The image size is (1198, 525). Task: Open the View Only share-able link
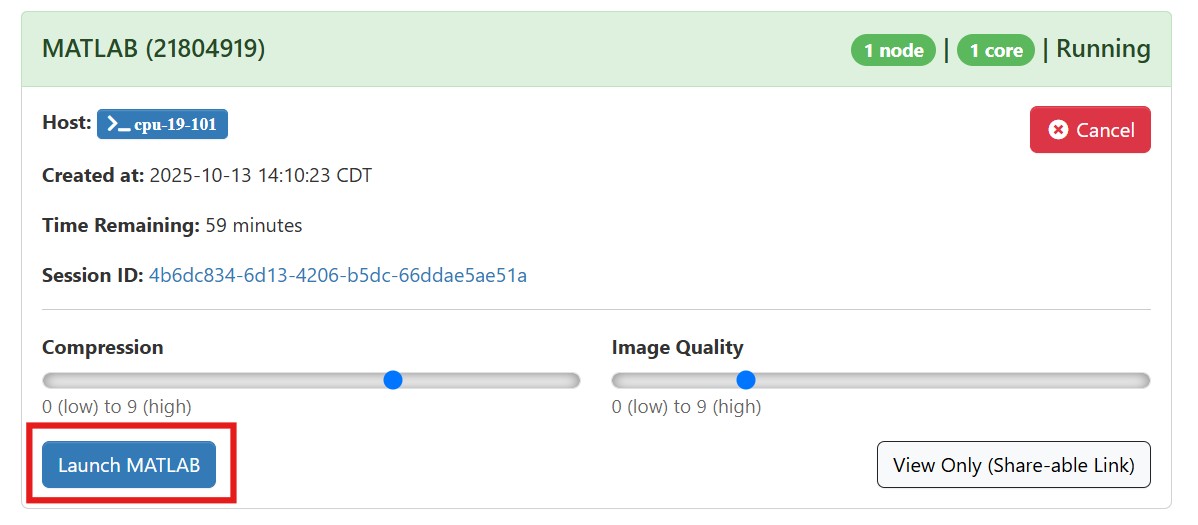(x=1013, y=465)
